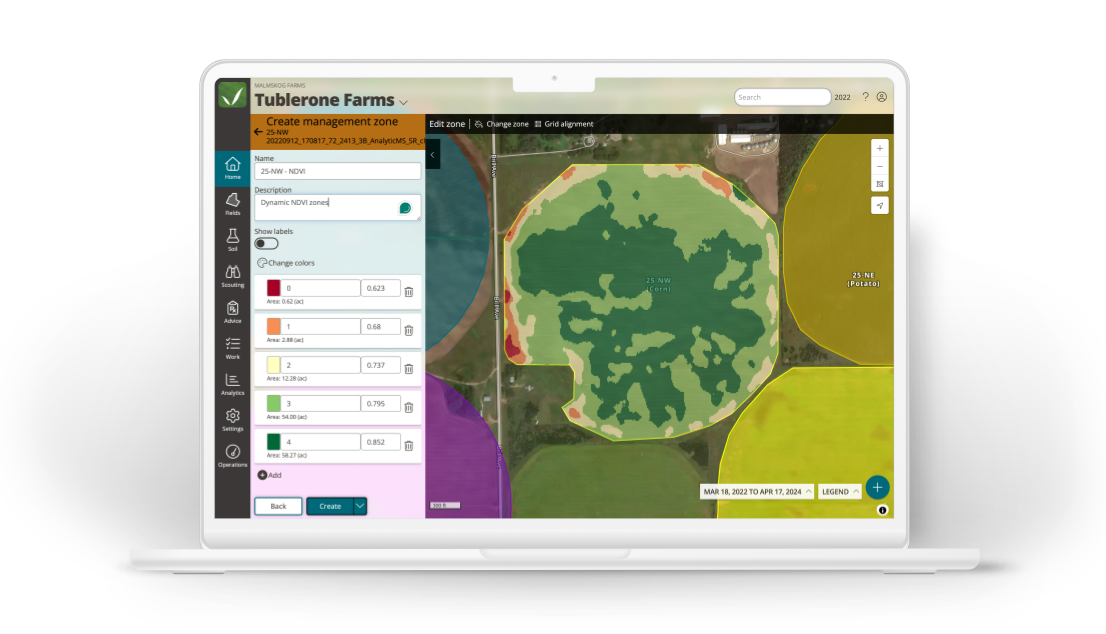Pick the red zone 0 color swatch
The height and width of the screenshot is (634, 1106).
[x=274, y=288]
